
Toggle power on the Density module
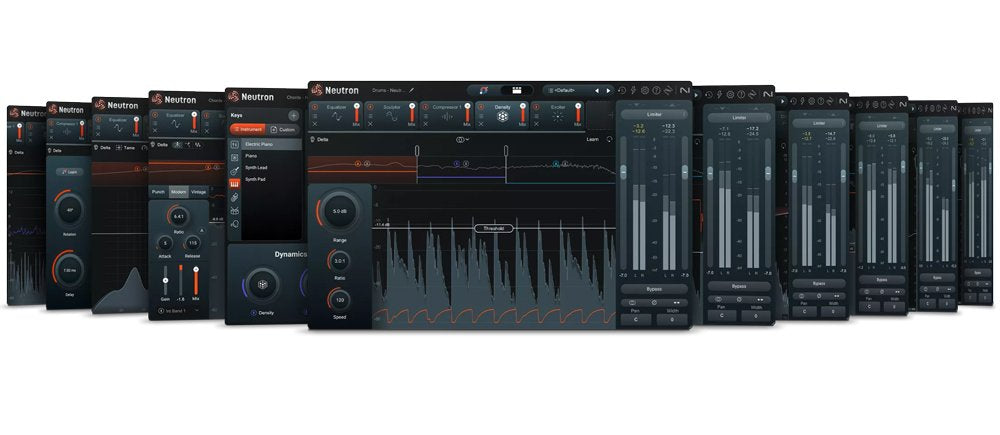(x=481, y=105)
